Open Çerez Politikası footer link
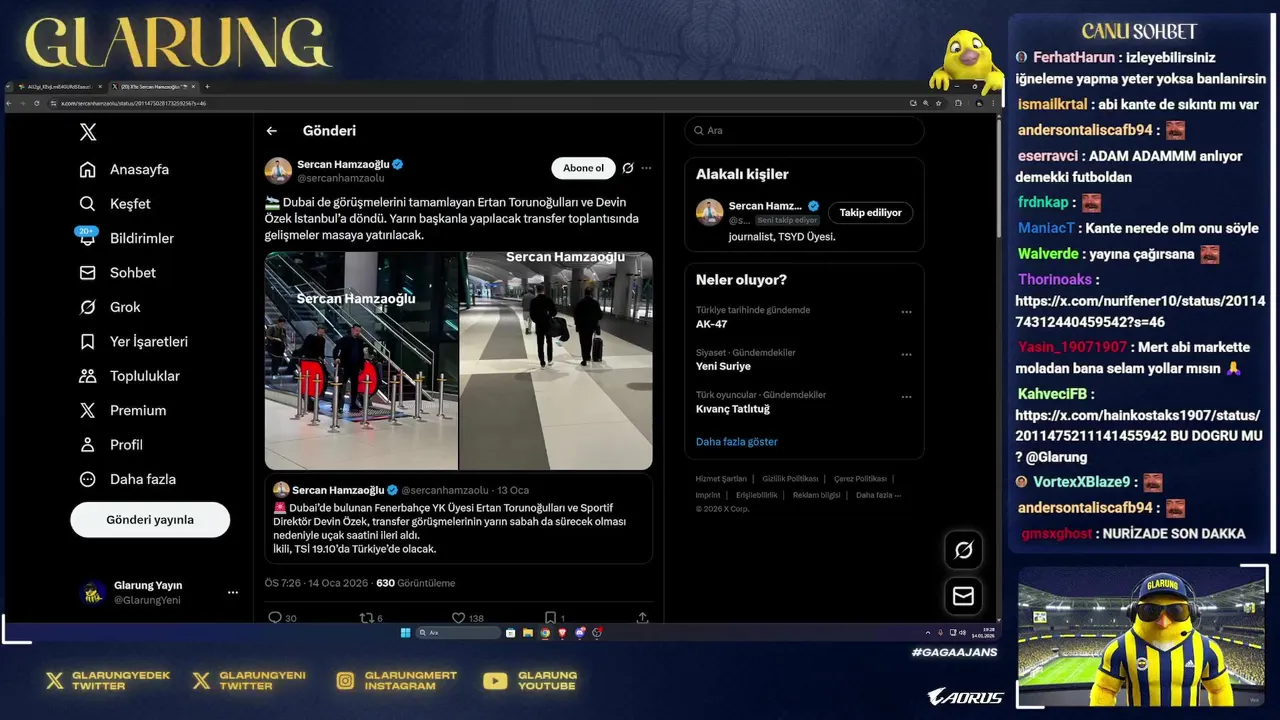The width and height of the screenshot is (1280, 720). click(x=861, y=479)
